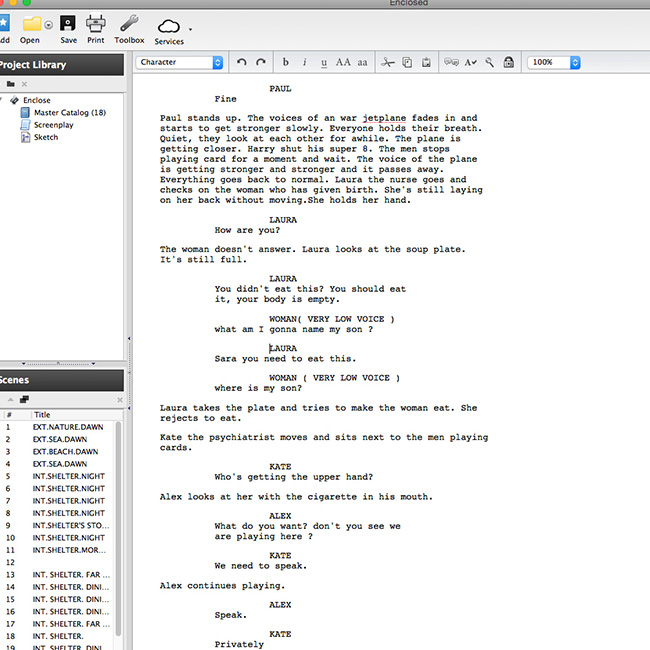Select scene 3 EXT.BEACH.DAWN in the list
The height and width of the screenshot is (650, 650).
click(x=67, y=451)
